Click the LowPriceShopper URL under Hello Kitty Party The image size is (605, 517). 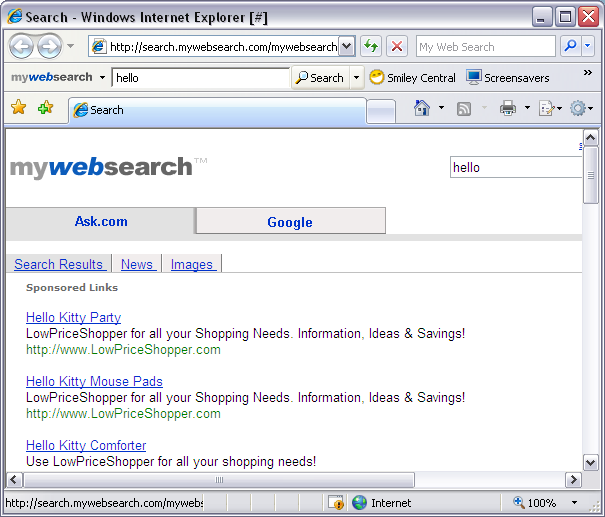tap(123, 350)
